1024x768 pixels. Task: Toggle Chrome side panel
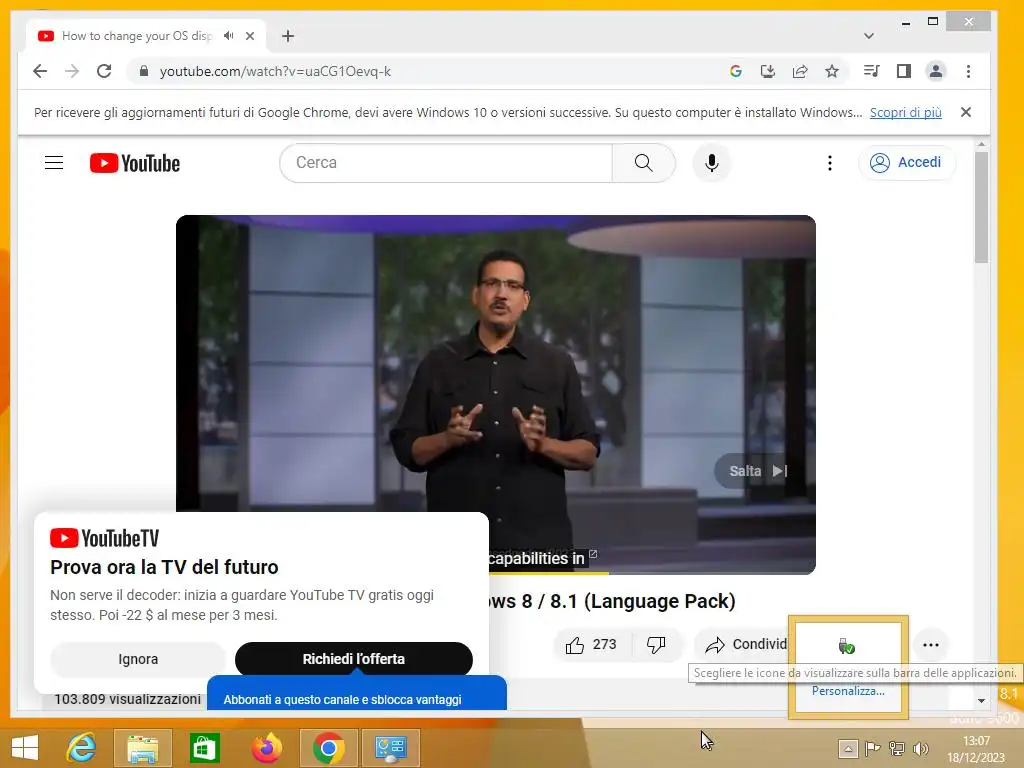(904, 71)
